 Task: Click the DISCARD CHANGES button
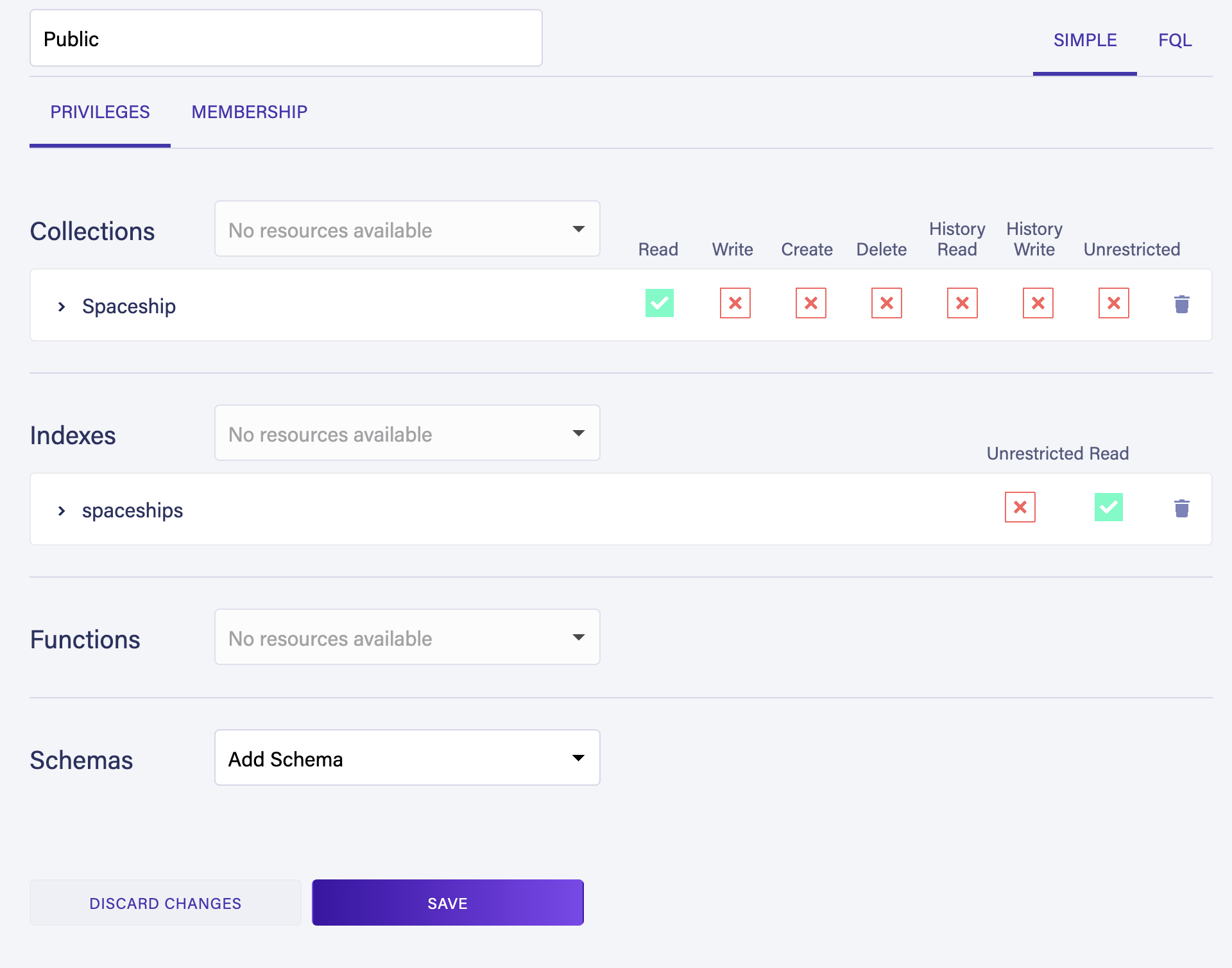(166, 903)
